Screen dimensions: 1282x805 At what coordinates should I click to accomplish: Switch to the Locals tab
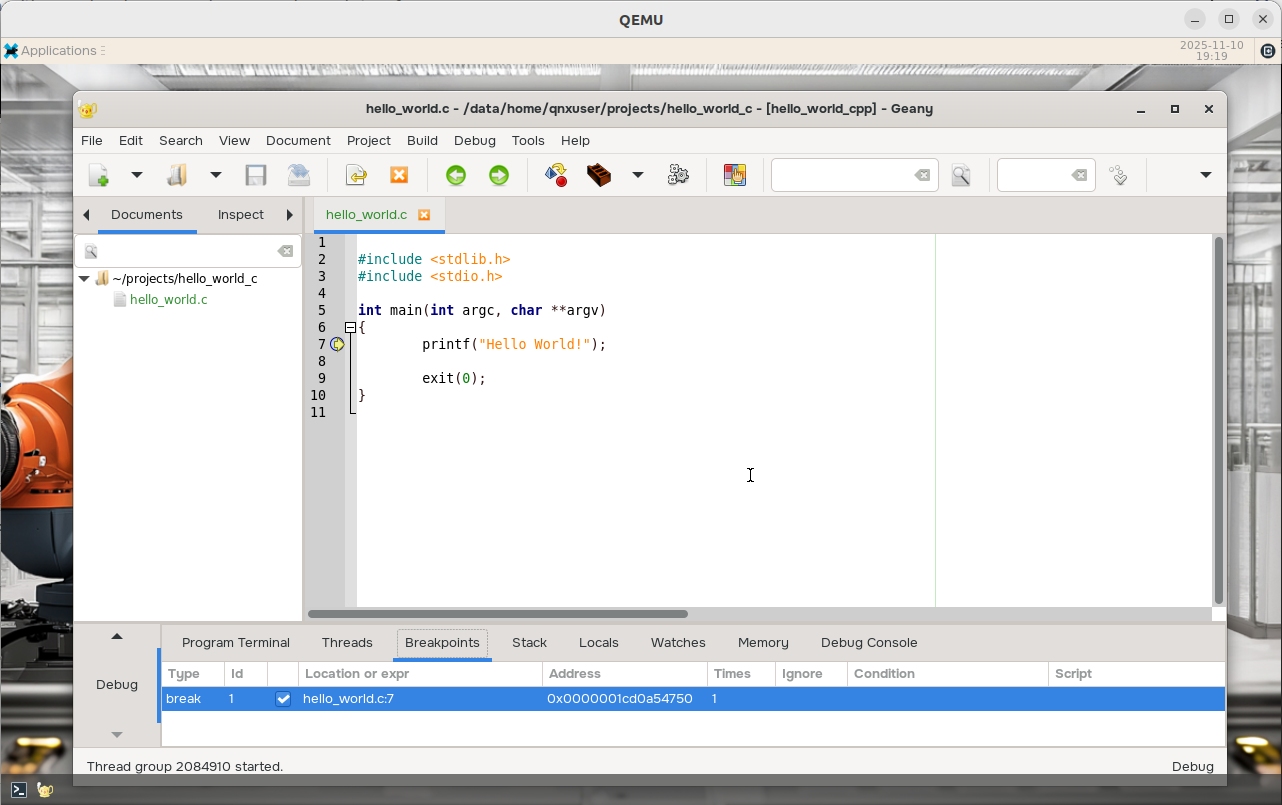(x=598, y=643)
